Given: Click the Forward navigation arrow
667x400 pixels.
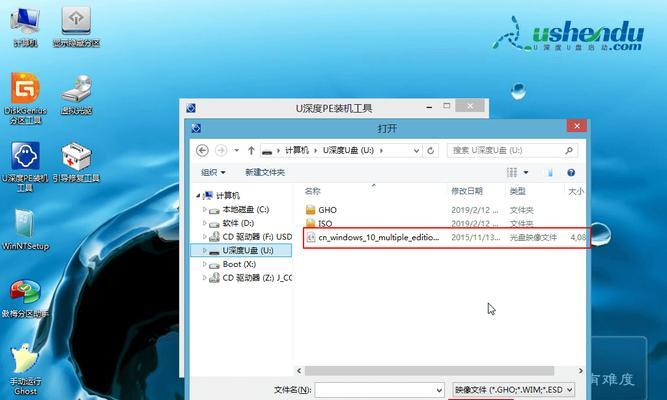Looking at the screenshot, I should click(x=221, y=150).
